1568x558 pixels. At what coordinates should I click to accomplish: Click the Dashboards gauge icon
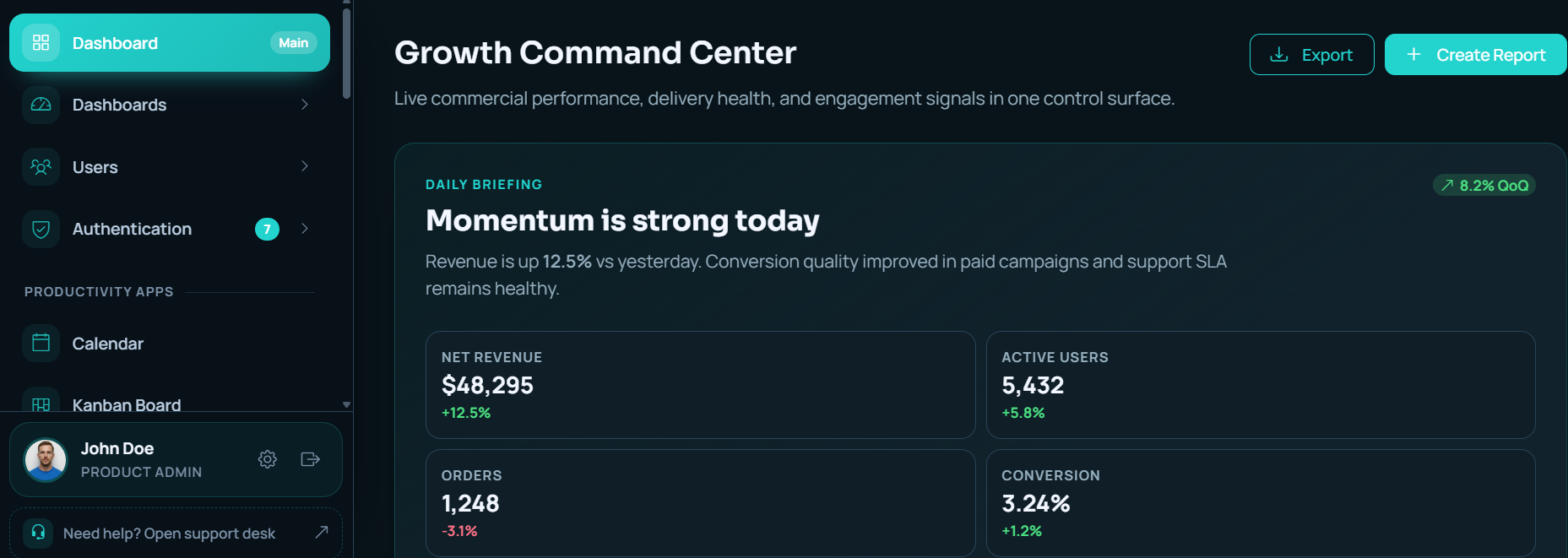pos(41,105)
